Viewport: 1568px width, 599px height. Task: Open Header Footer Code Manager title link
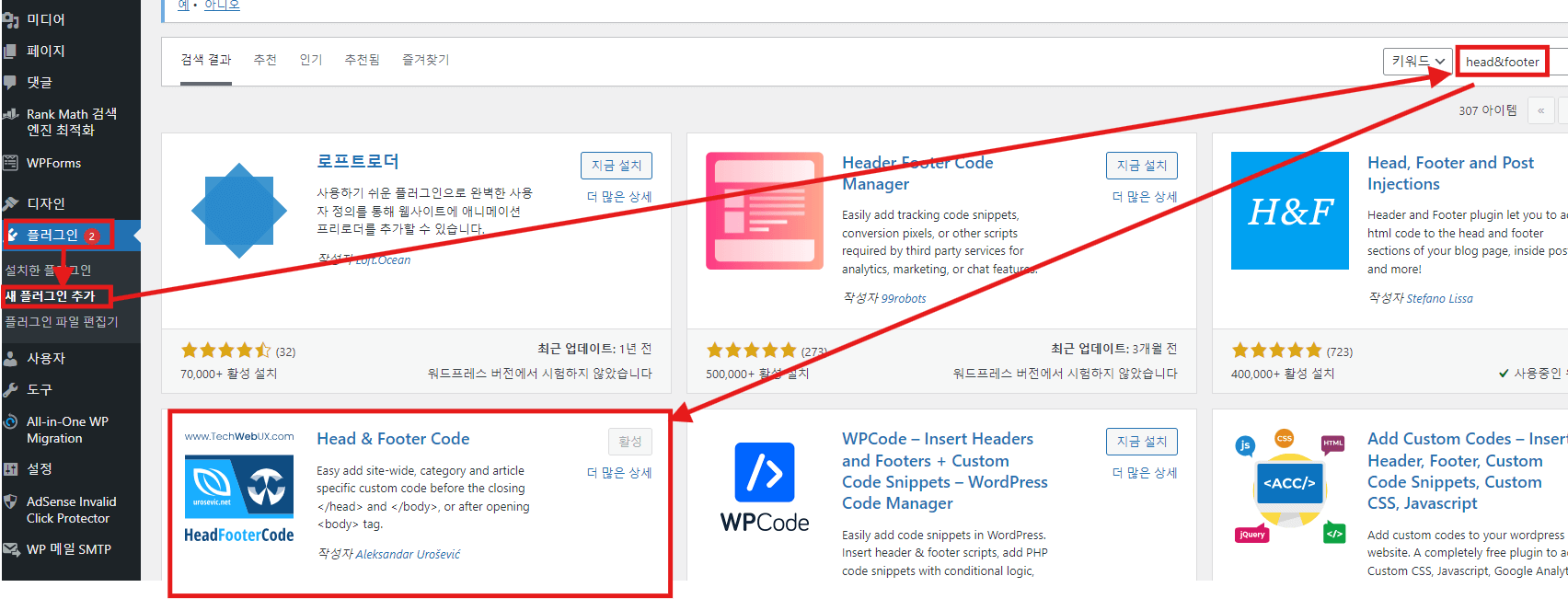[917, 173]
